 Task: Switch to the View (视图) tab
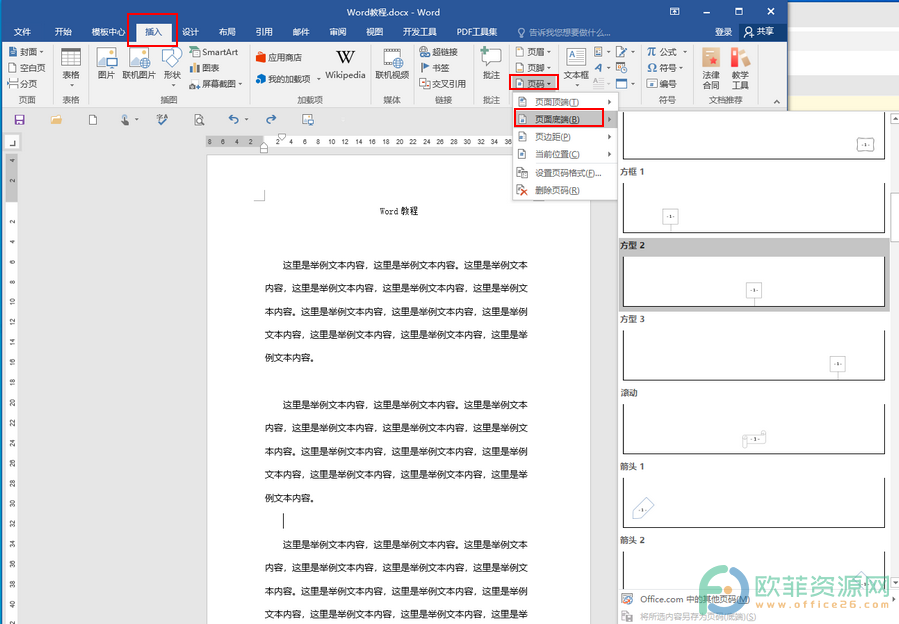(374, 32)
